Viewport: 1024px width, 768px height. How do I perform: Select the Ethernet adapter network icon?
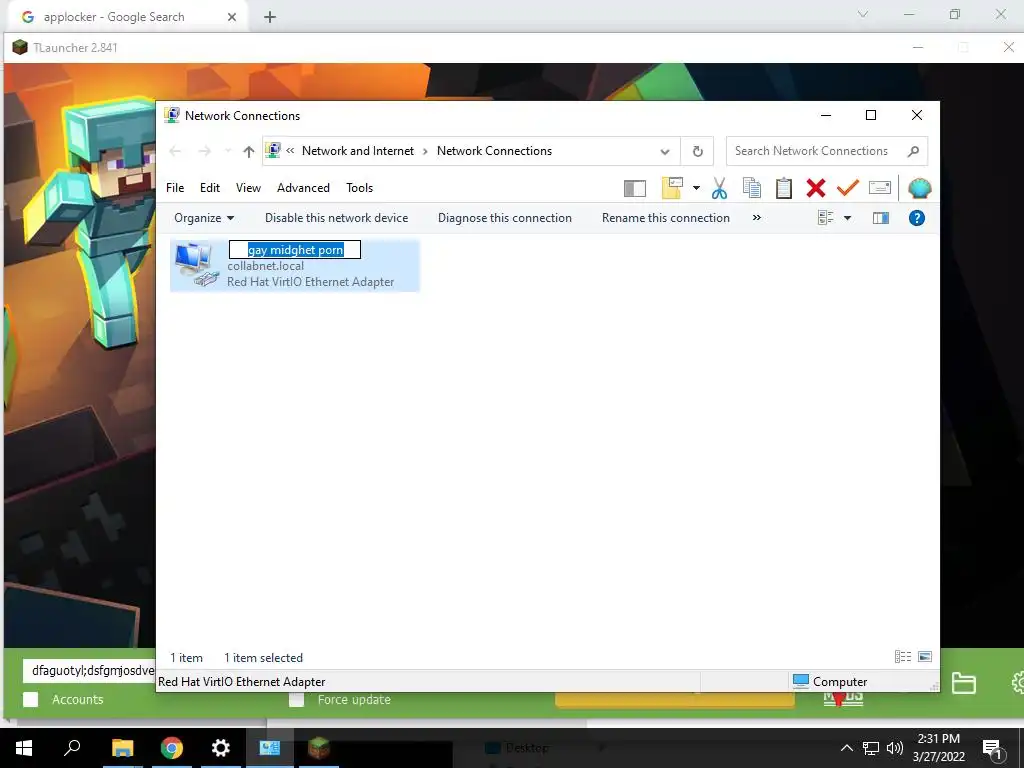[x=197, y=264]
